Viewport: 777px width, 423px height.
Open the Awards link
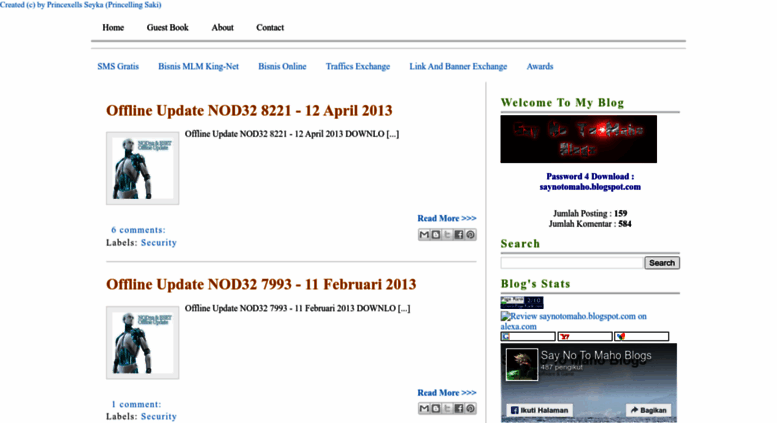click(x=540, y=66)
